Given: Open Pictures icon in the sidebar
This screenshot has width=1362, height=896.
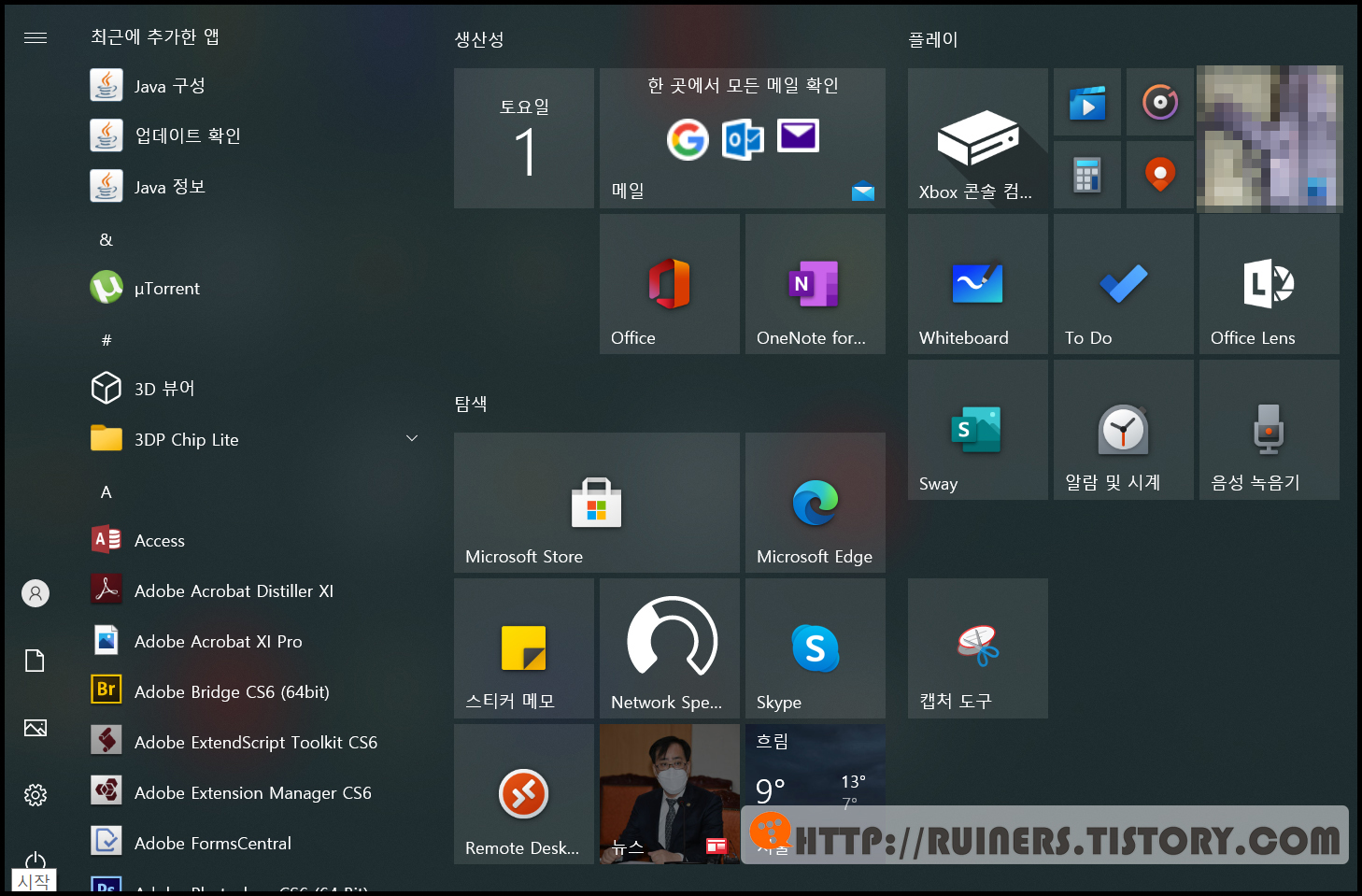Looking at the screenshot, I should [35, 728].
